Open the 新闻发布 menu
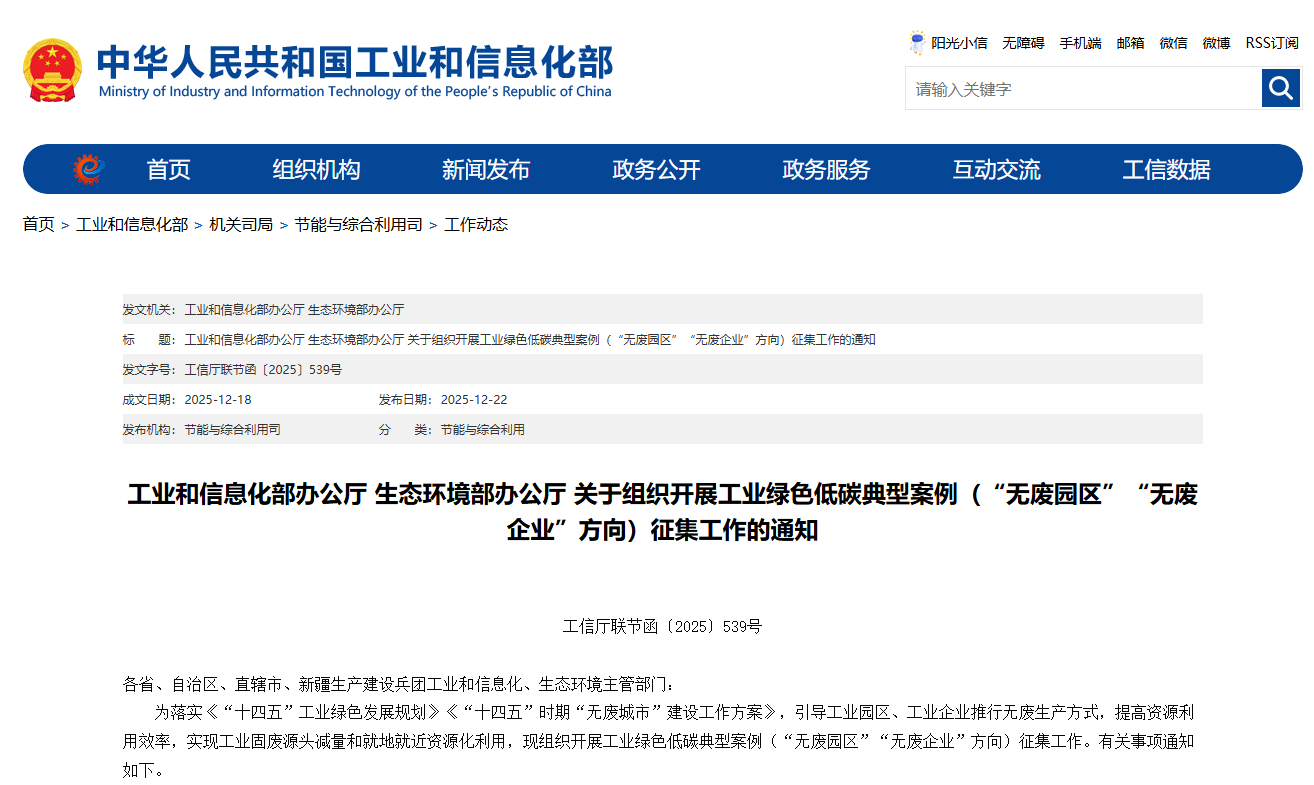Image resolution: width=1314 pixels, height=785 pixels. coord(486,170)
